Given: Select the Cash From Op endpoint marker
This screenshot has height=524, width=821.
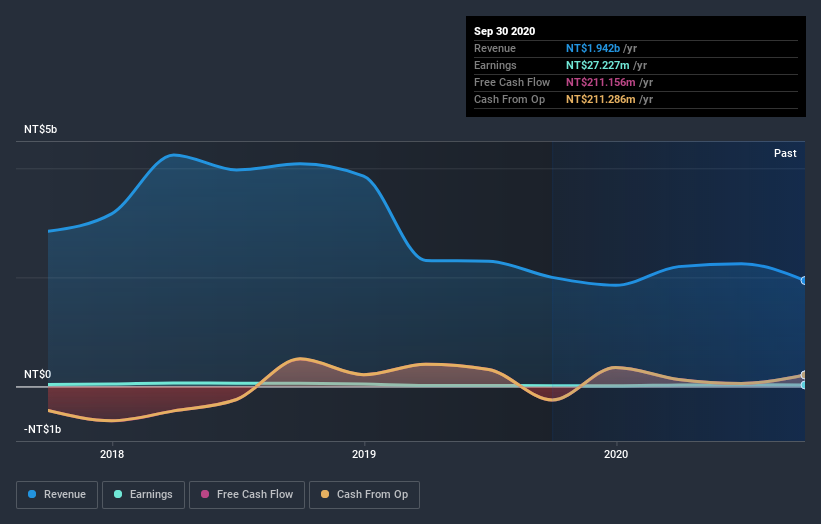Looking at the screenshot, I should point(804,375).
